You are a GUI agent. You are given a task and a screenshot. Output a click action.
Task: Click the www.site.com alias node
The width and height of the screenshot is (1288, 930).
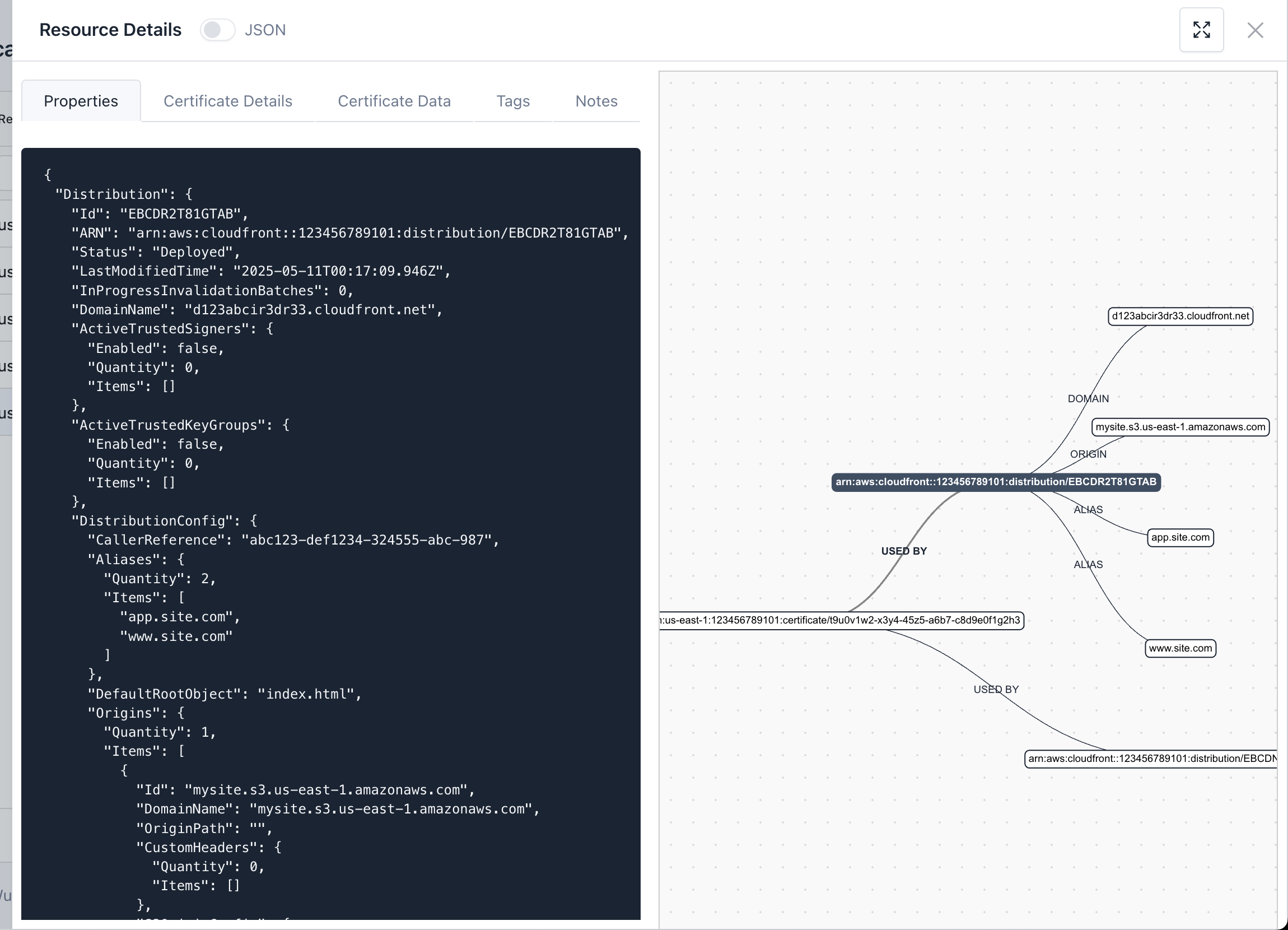point(1180,648)
